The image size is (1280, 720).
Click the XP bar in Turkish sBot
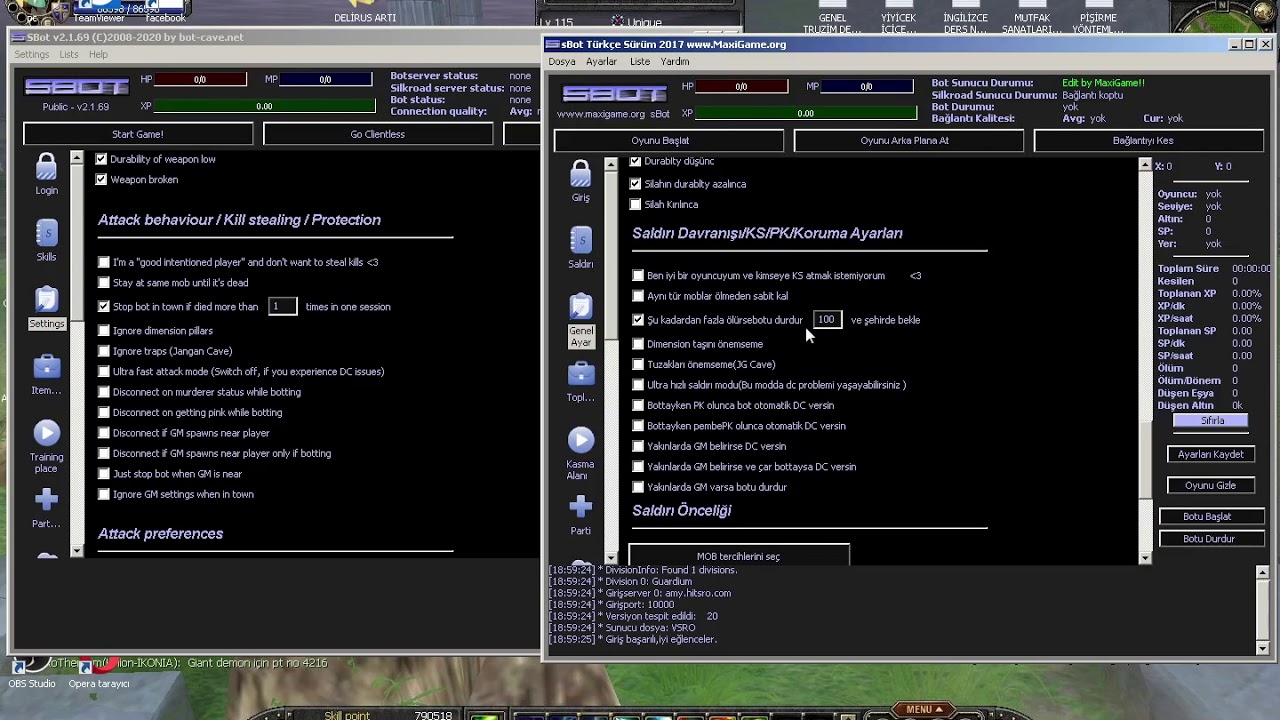tap(806, 114)
